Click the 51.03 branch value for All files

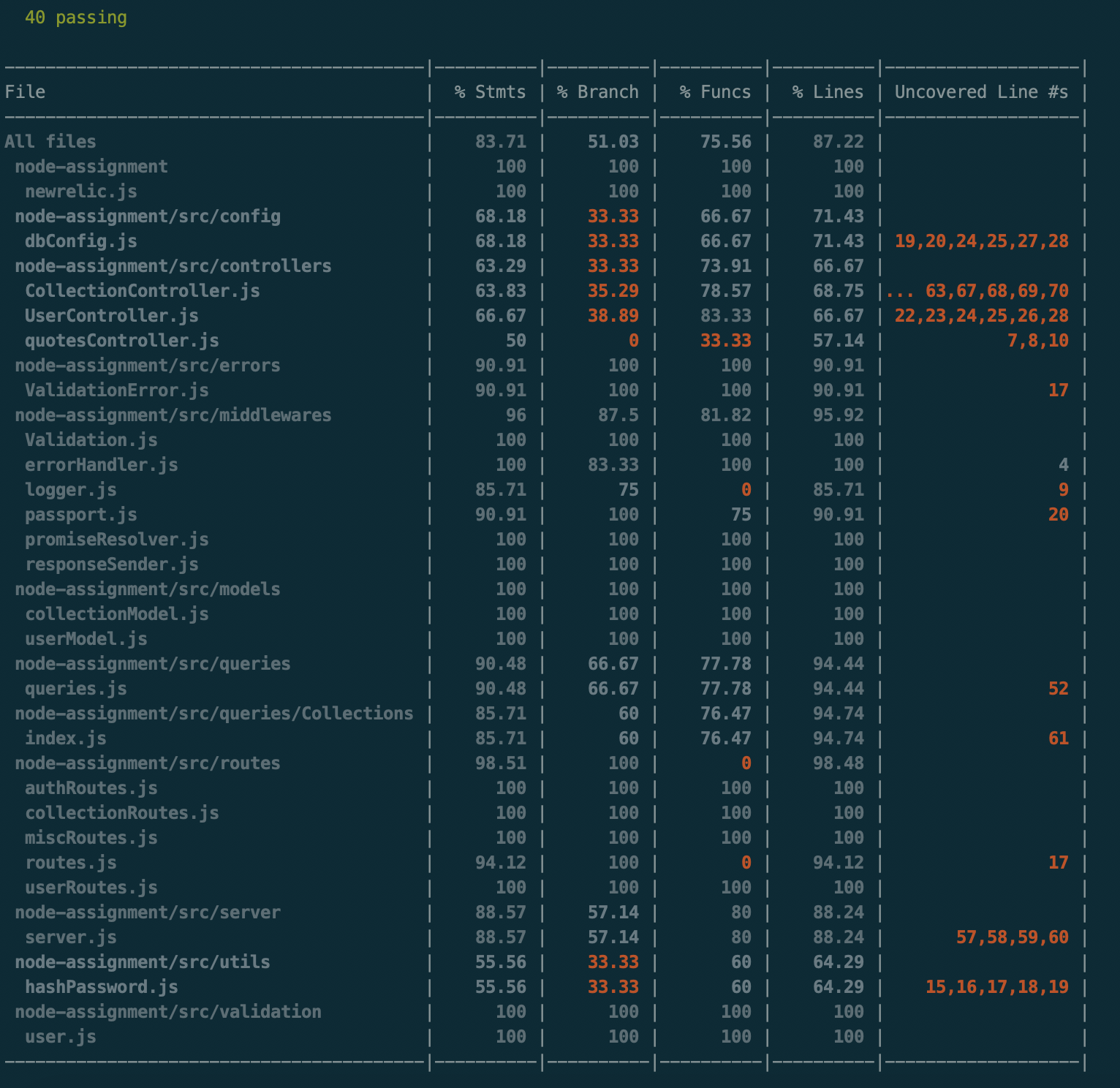[x=613, y=142]
